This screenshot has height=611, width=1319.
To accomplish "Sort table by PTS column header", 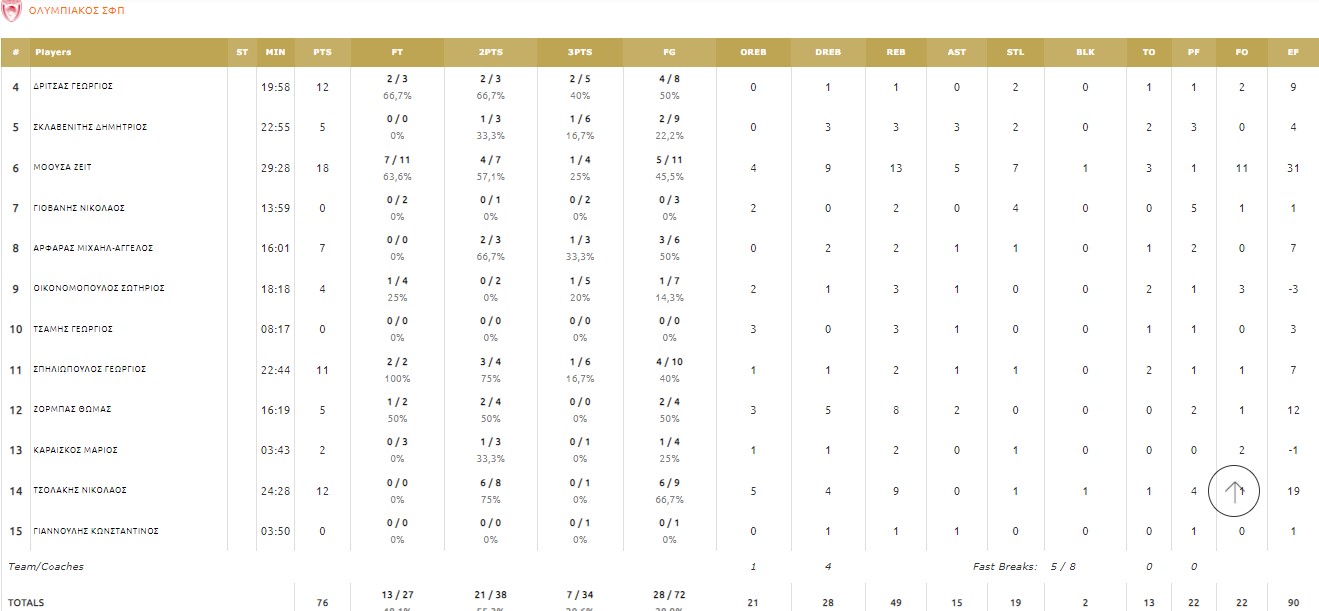I will (x=322, y=52).
